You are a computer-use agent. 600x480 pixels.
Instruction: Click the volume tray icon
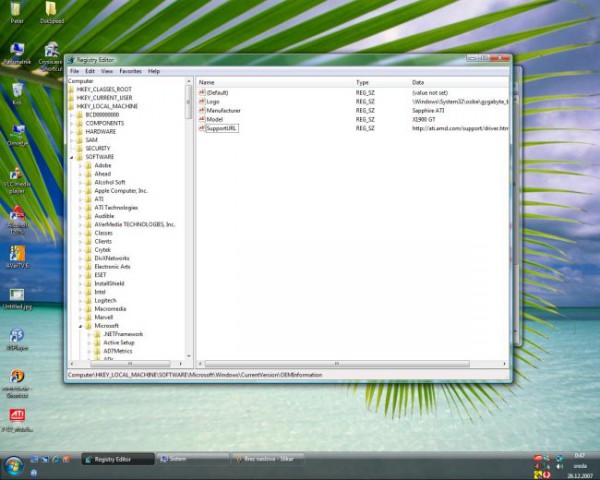pos(560,466)
